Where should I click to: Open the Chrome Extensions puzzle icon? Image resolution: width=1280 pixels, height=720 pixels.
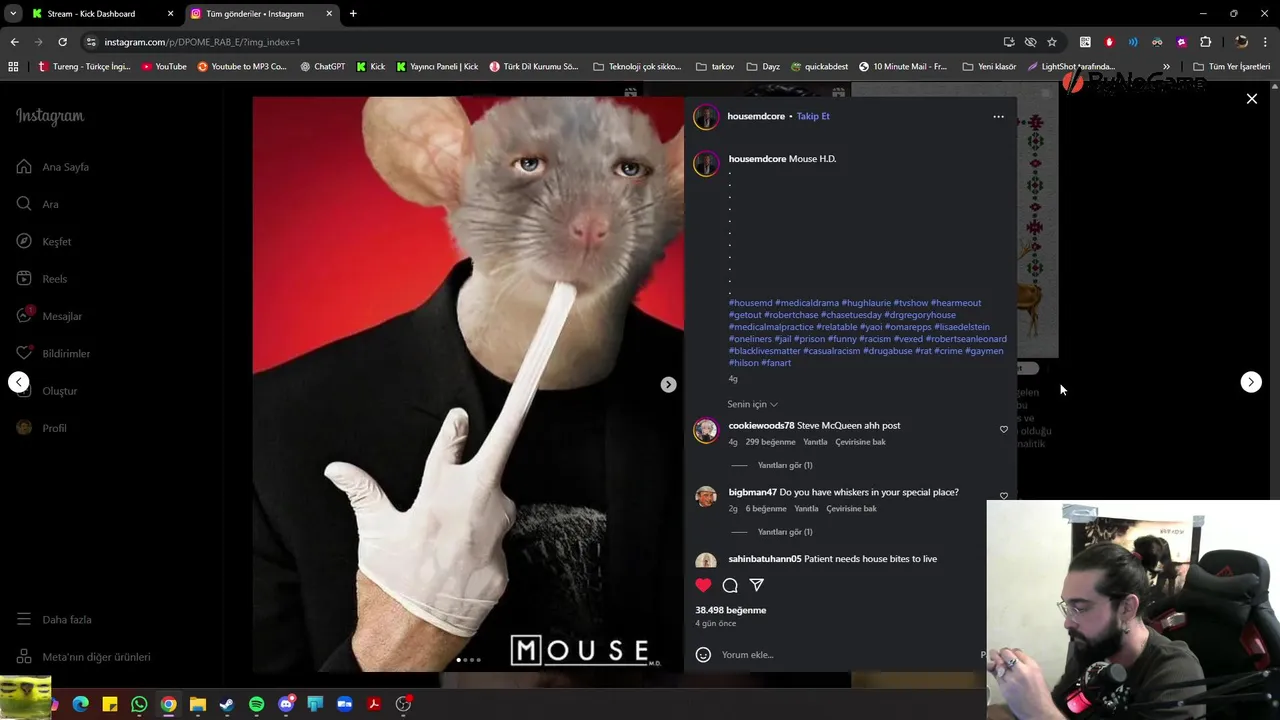(x=1205, y=42)
